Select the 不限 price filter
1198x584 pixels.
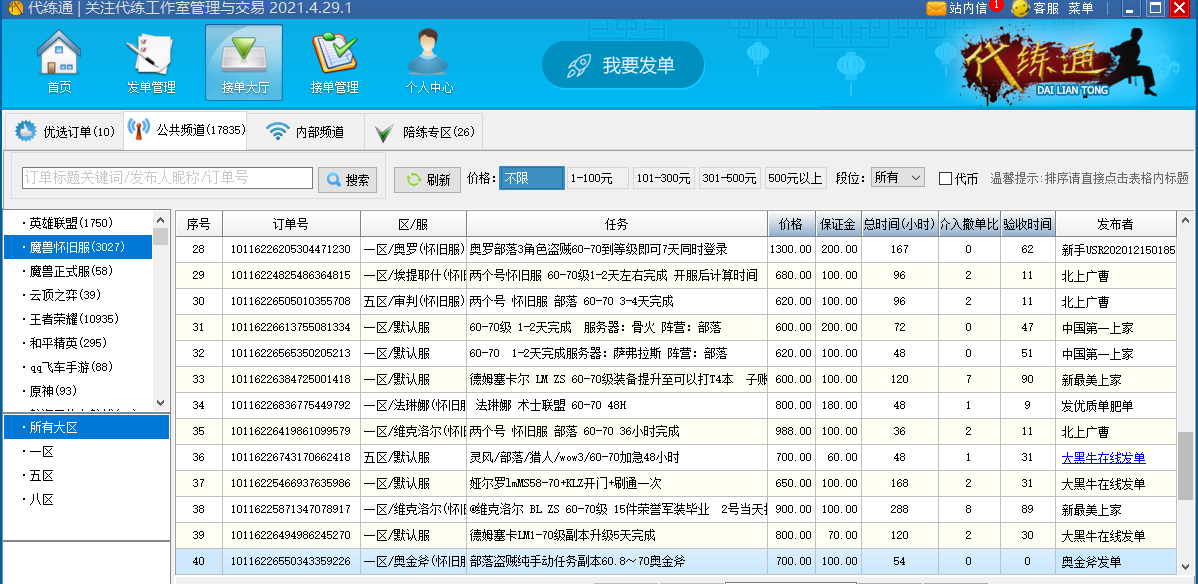coord(530,178)
